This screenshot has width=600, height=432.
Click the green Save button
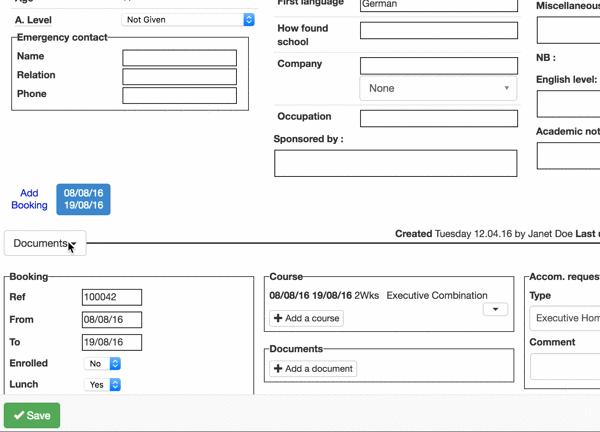coord(32,416)
